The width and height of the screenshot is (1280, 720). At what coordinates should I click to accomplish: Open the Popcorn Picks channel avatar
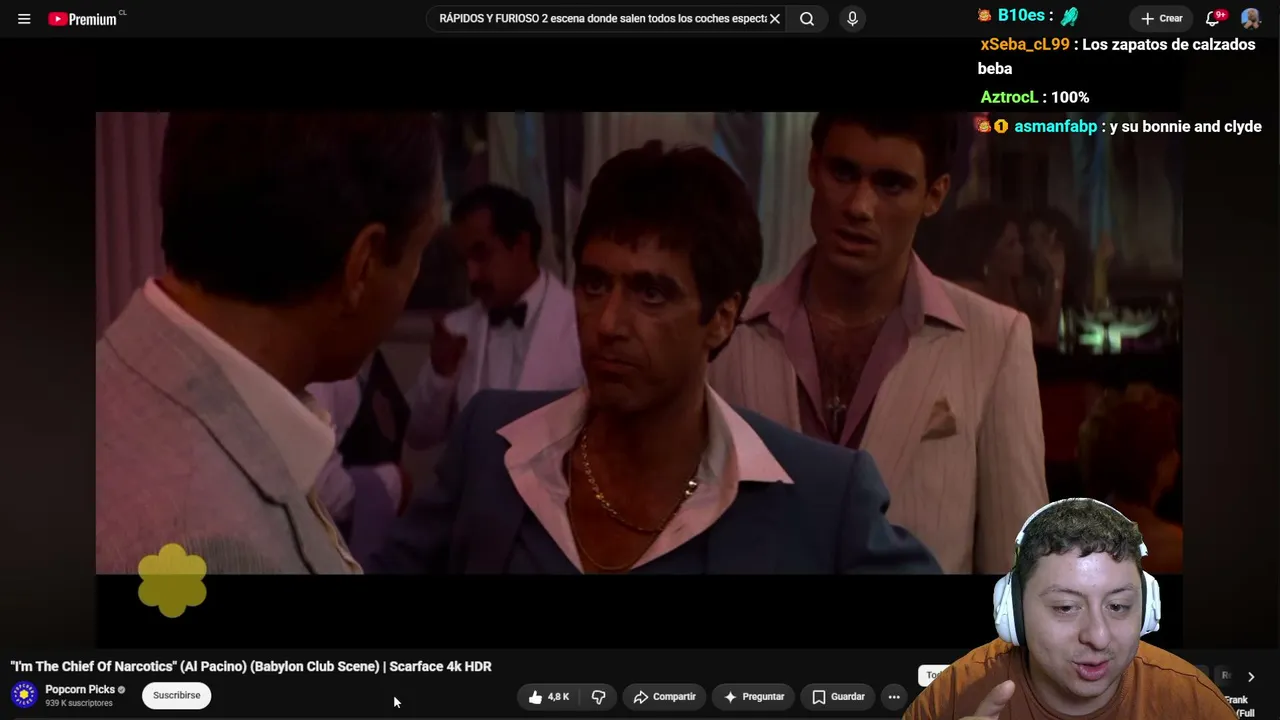pyautogui.click(x=24, y=695)
